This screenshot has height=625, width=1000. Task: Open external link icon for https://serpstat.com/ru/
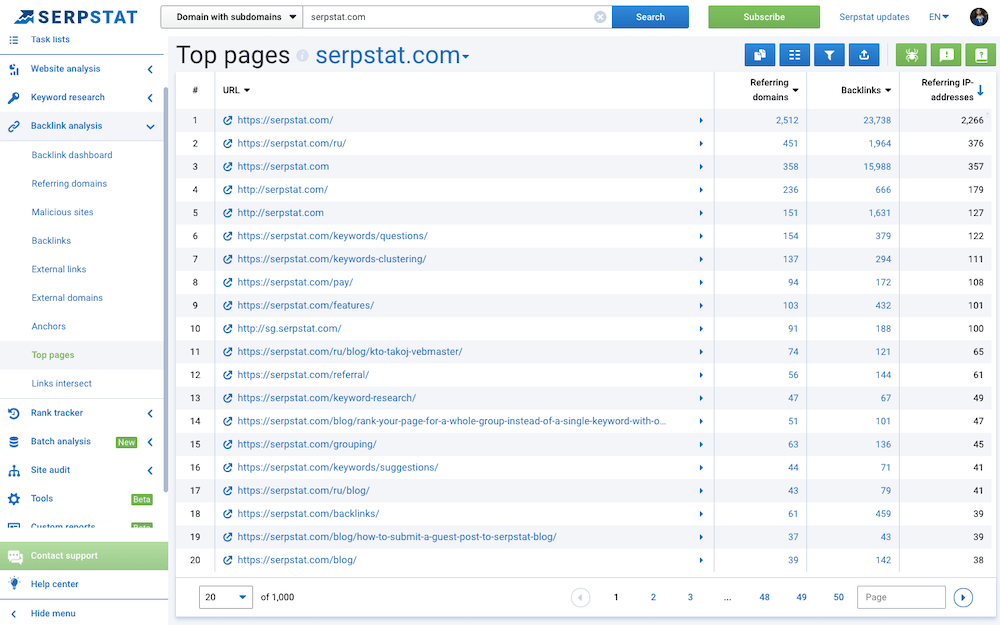tap(228, 143)
